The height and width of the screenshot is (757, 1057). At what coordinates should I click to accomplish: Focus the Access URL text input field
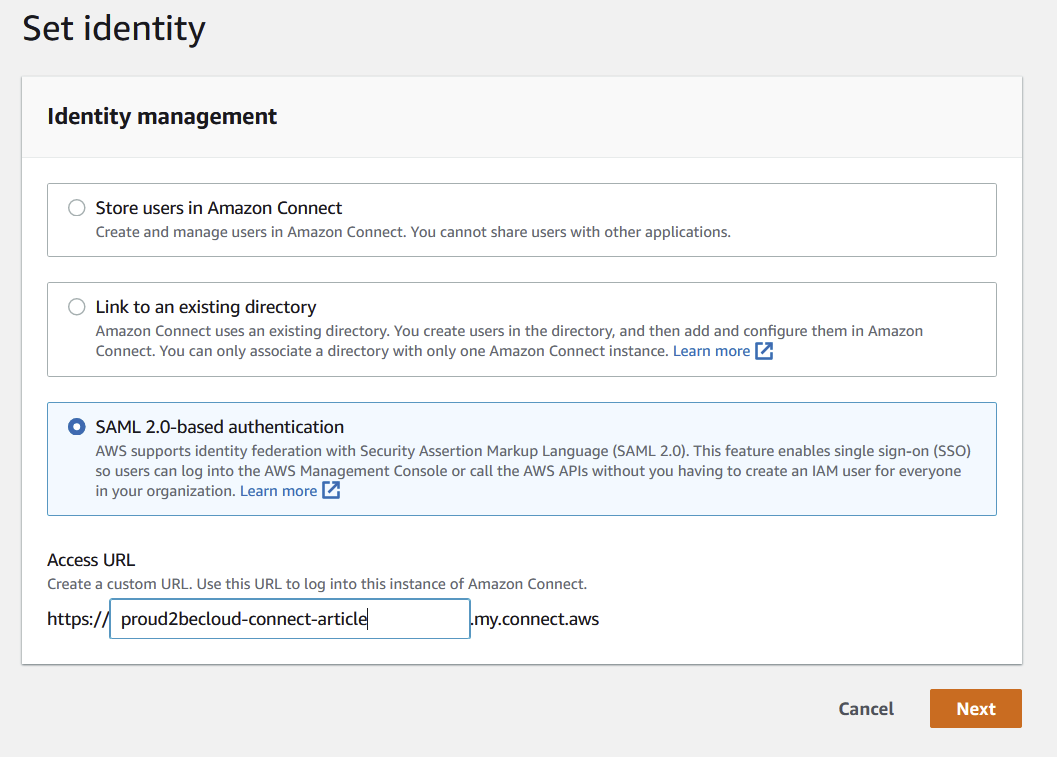point(289,619)
